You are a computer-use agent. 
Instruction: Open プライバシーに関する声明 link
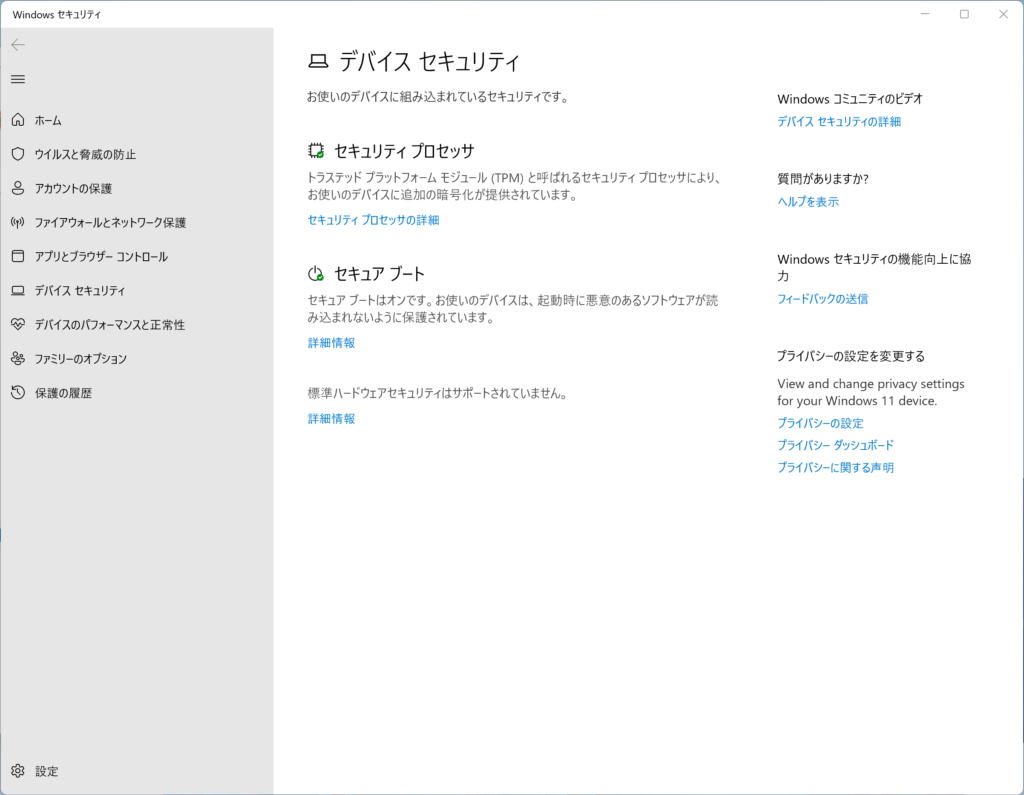tap(835, 468)
